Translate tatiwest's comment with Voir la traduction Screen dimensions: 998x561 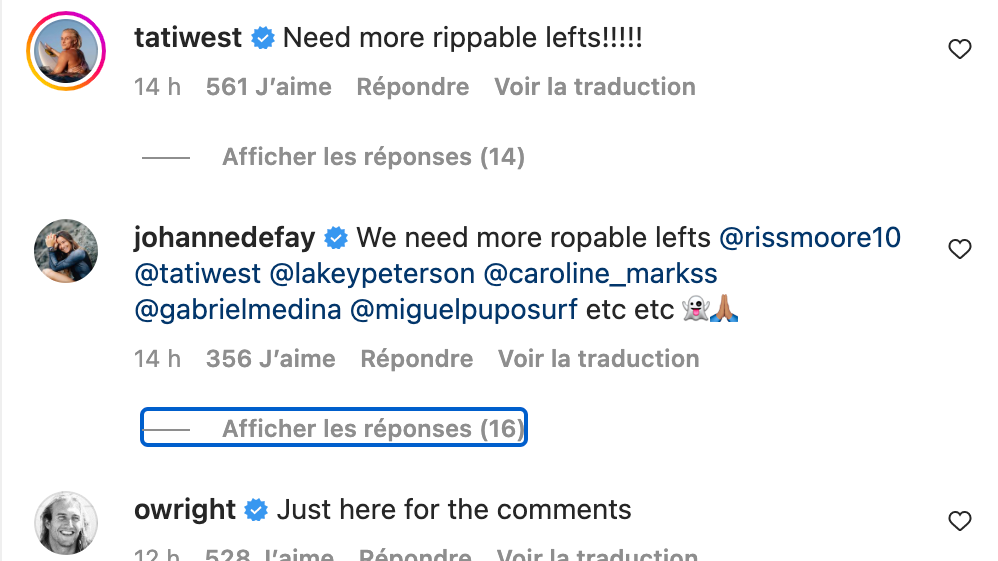tap(594, 87)
